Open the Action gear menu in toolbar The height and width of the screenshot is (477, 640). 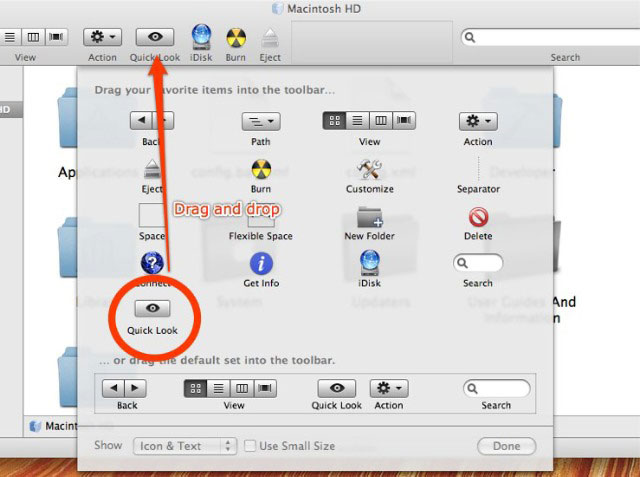pos(102,37)
